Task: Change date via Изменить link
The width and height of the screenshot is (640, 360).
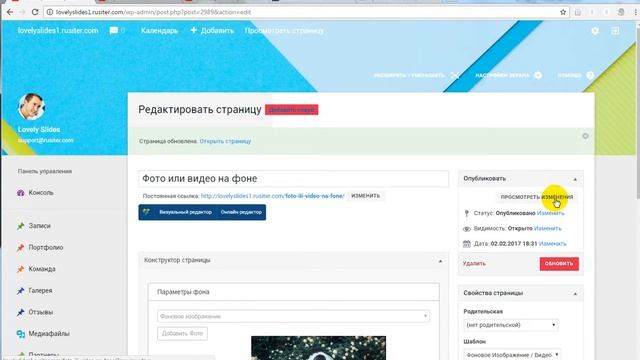Action: tap(552, 244)
